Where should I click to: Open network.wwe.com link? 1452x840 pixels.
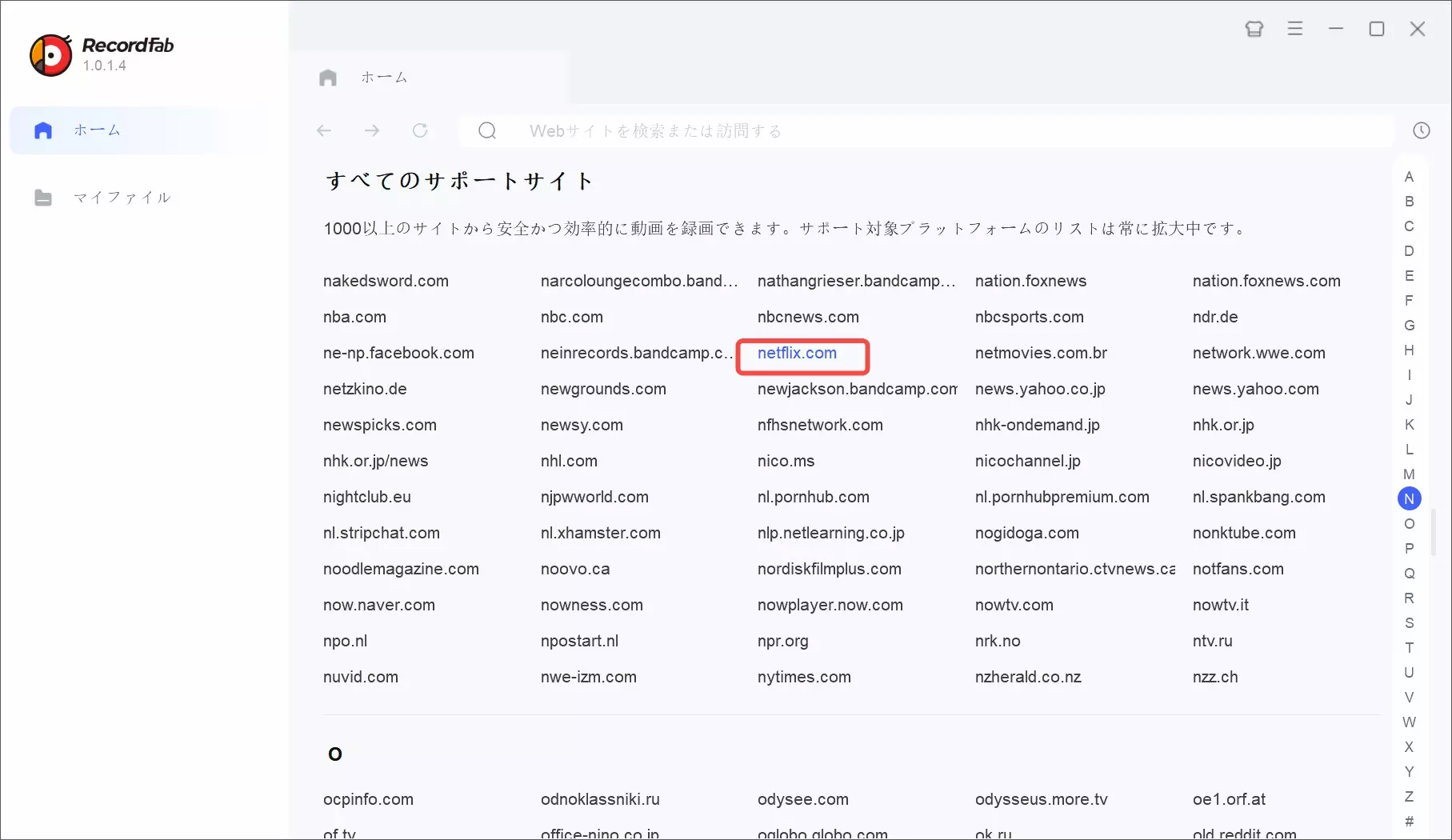click(x=1258, y=353)
